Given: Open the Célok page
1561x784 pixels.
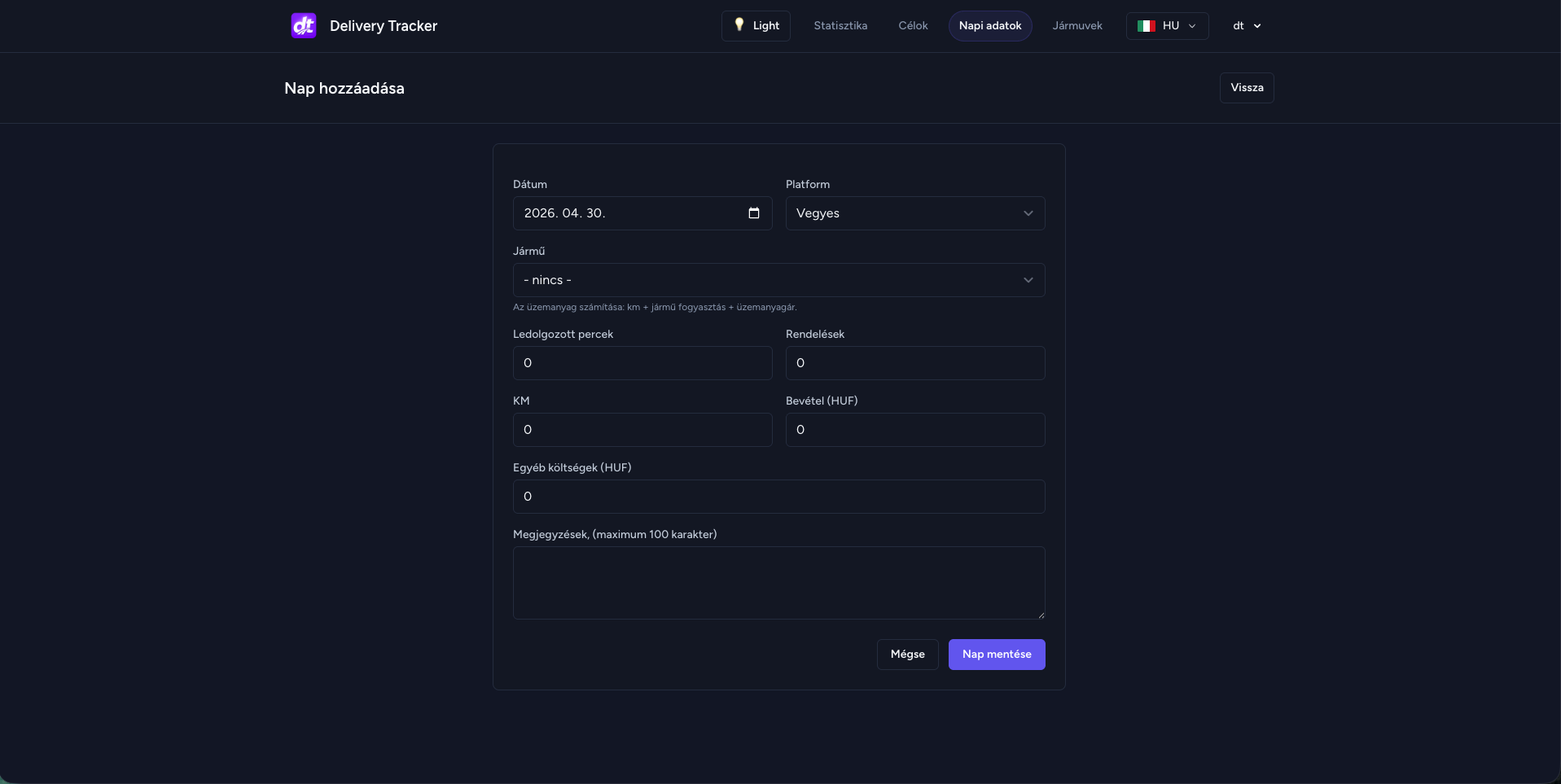Looking at the screenshot, I should point(913,26).
